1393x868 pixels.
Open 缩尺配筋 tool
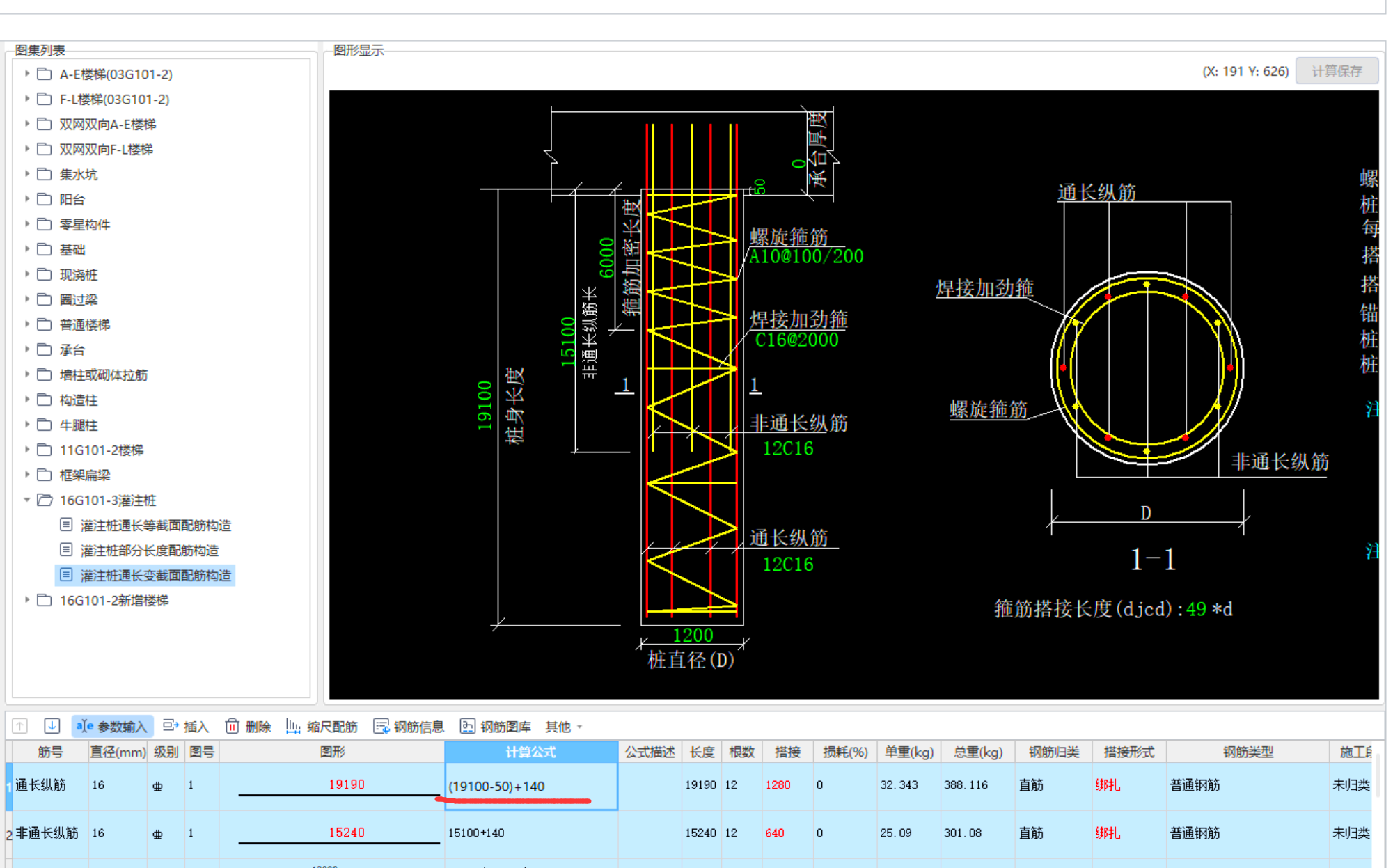pyautogui.click(x=322, y=727)
